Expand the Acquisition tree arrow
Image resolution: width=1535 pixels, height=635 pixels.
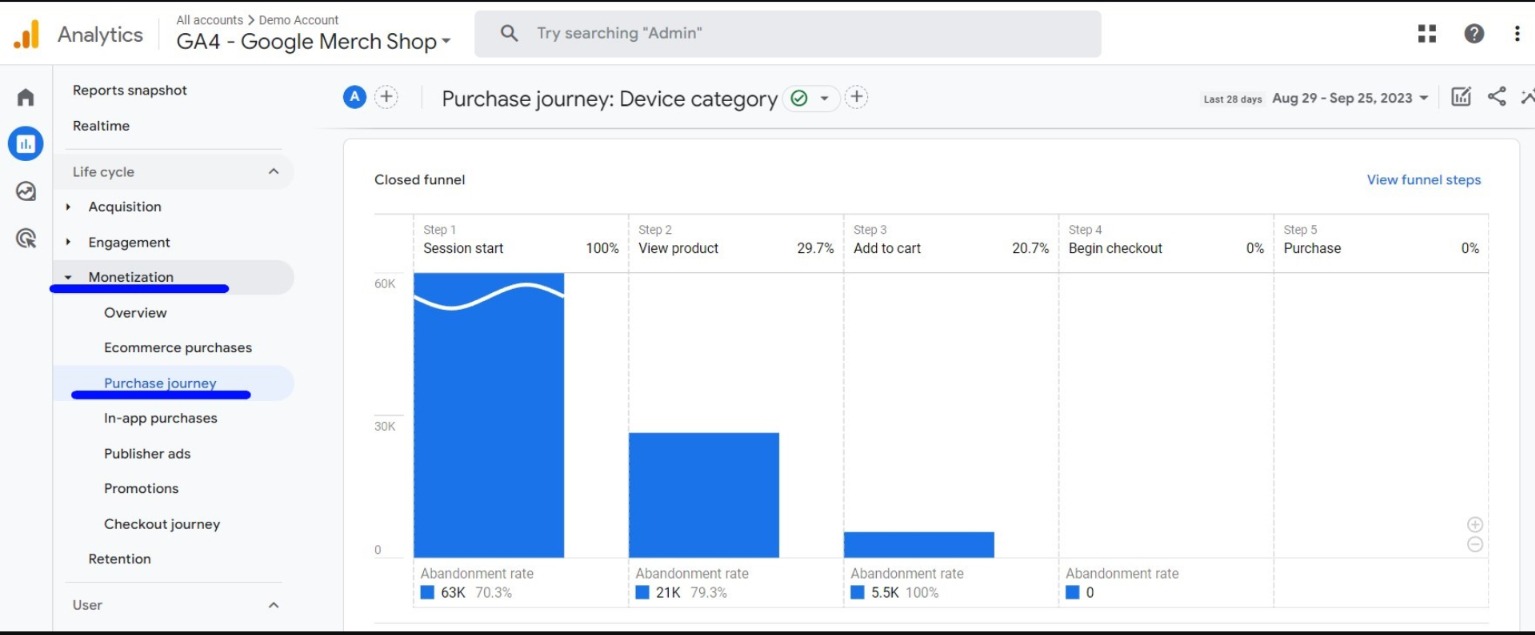click(x=69, y=207)
